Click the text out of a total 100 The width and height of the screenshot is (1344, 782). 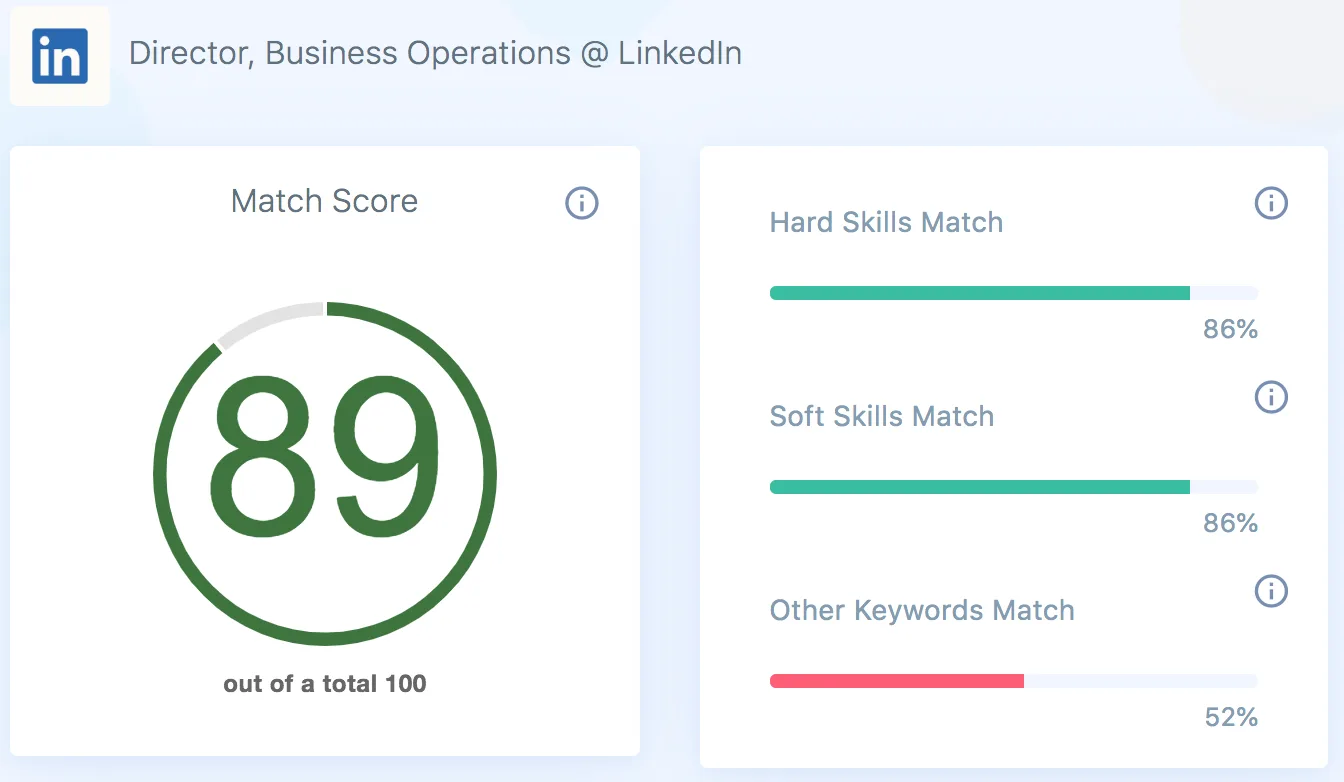coord(325,684)
